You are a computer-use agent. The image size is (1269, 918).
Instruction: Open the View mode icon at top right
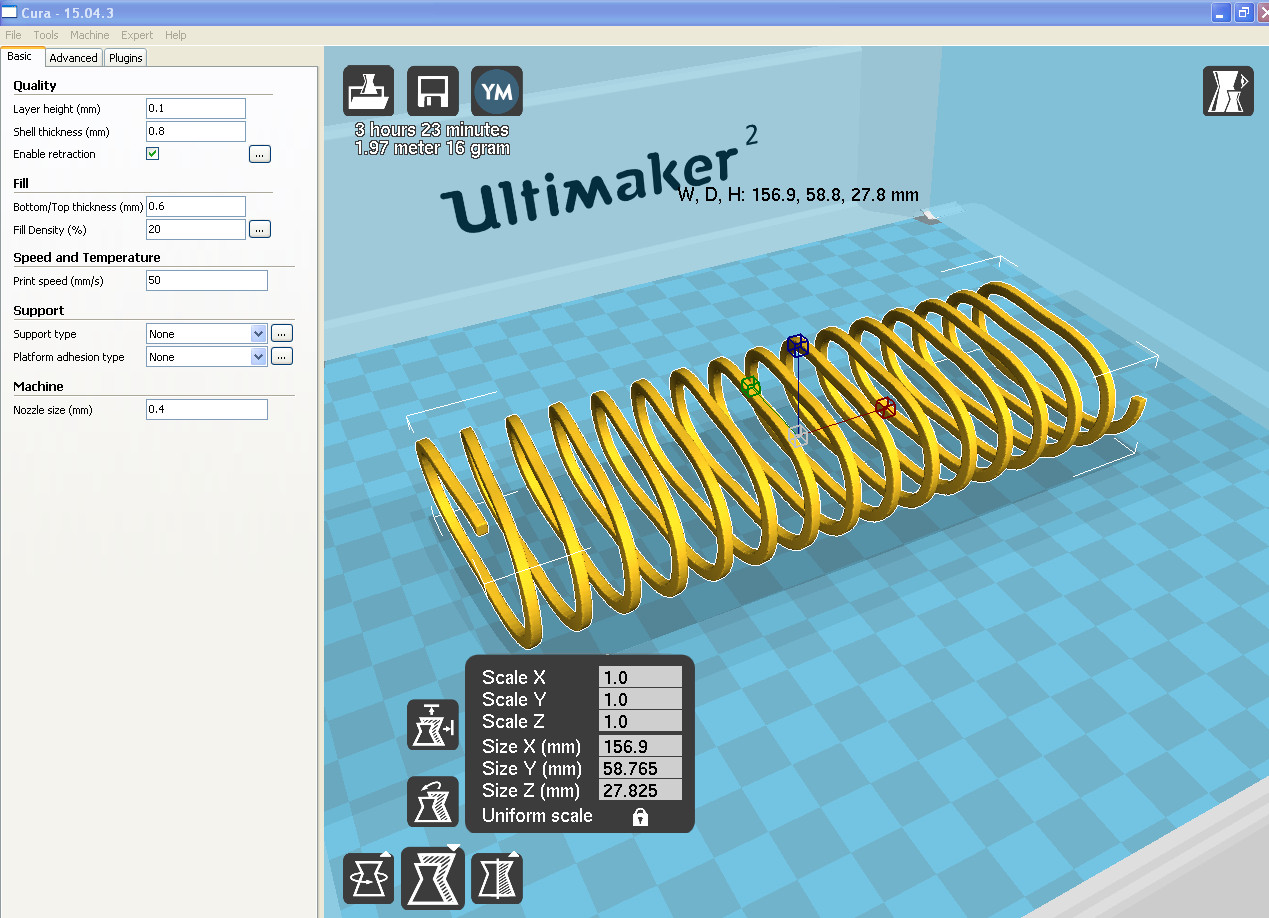1228,90
